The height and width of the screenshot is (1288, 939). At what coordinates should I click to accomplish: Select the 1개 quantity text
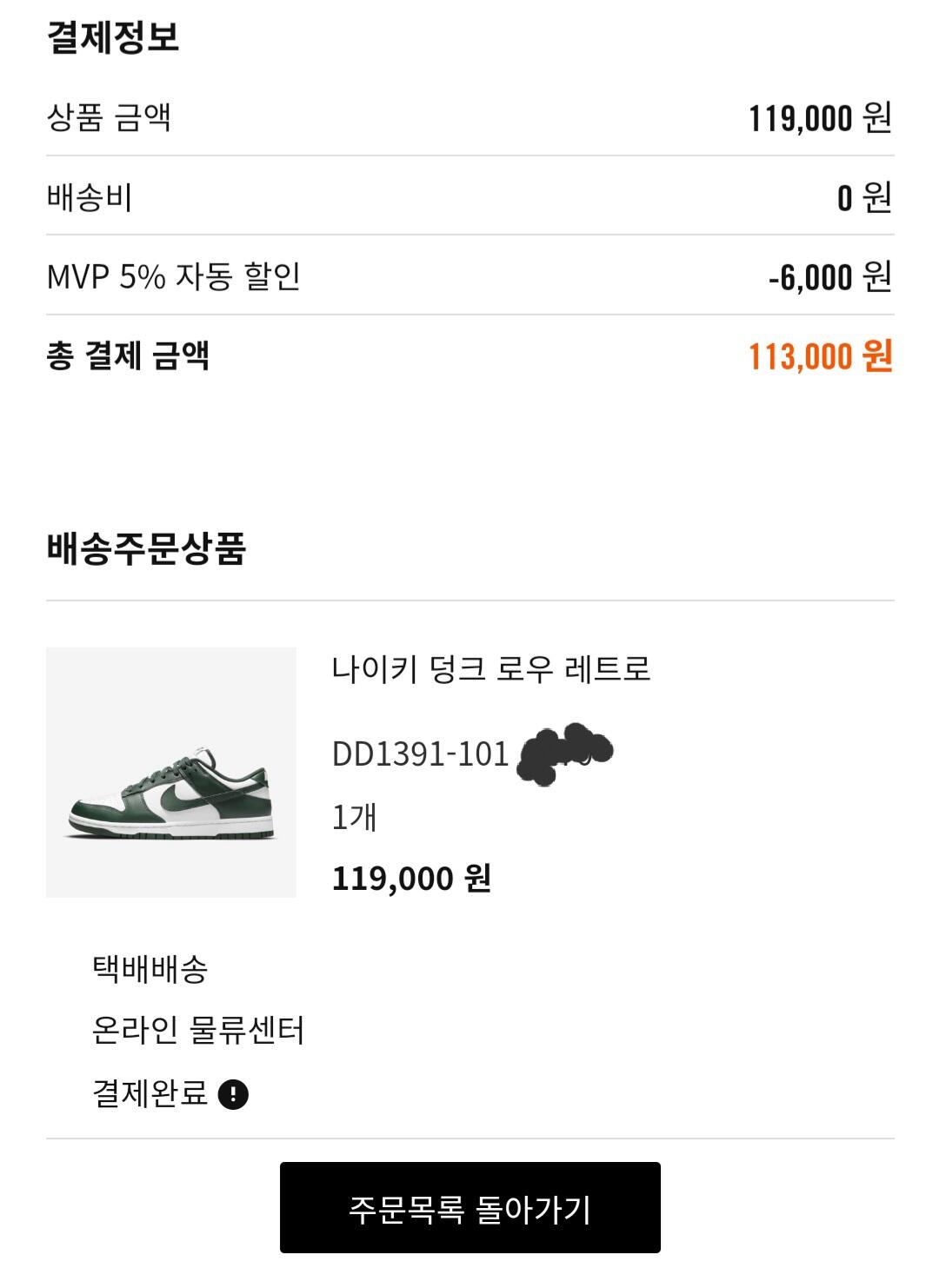coord(354,817)
